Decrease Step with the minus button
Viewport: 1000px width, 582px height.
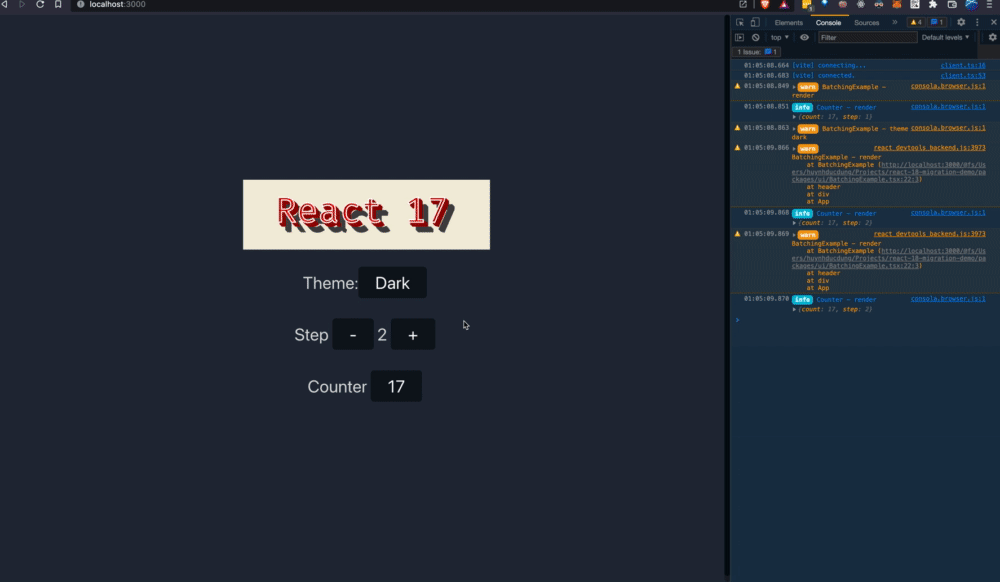coord(353,334)
